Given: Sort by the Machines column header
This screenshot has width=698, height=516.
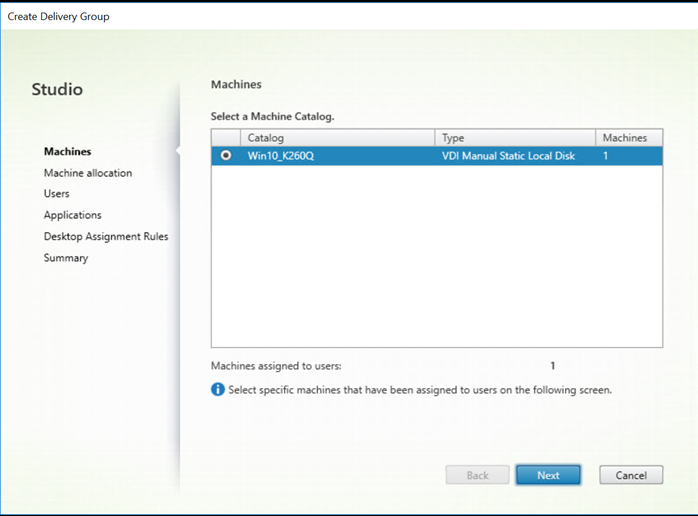Looking at the screenshot, I should click(629, 138).
